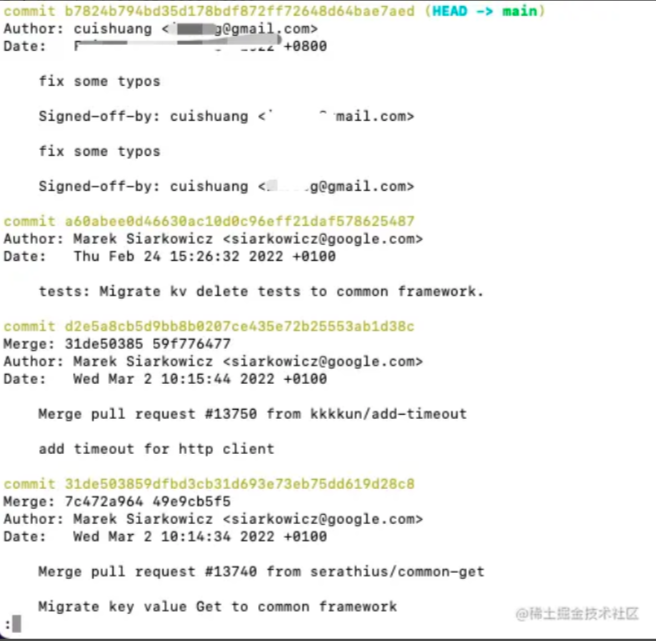Click the HEAD -> main ref label
The width and height of the screenshot is (656, 641).
tap(484, 11)
